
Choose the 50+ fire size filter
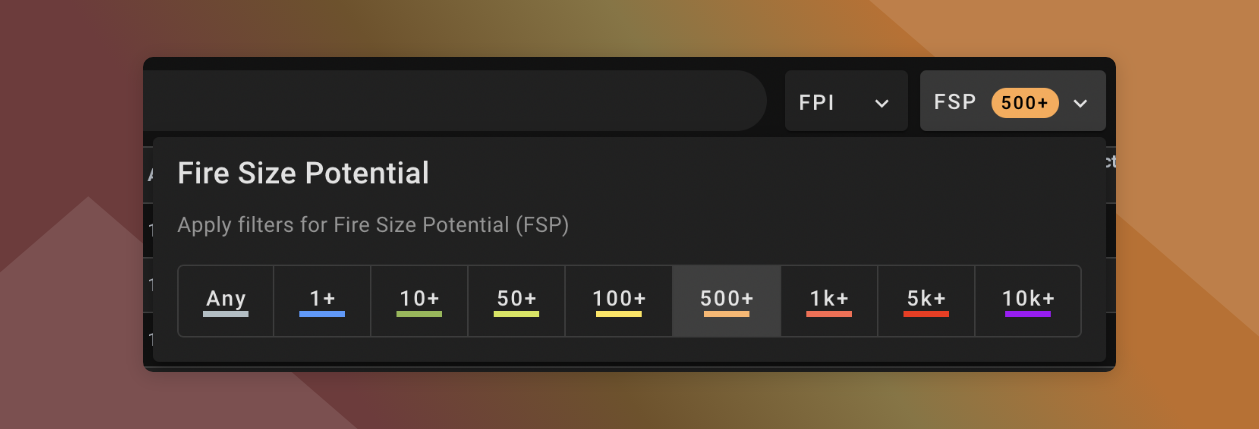516,300
